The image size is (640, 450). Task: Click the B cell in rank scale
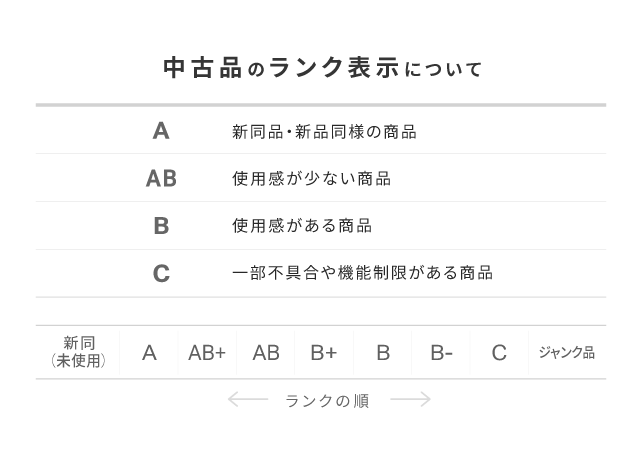tap(383, 352)
